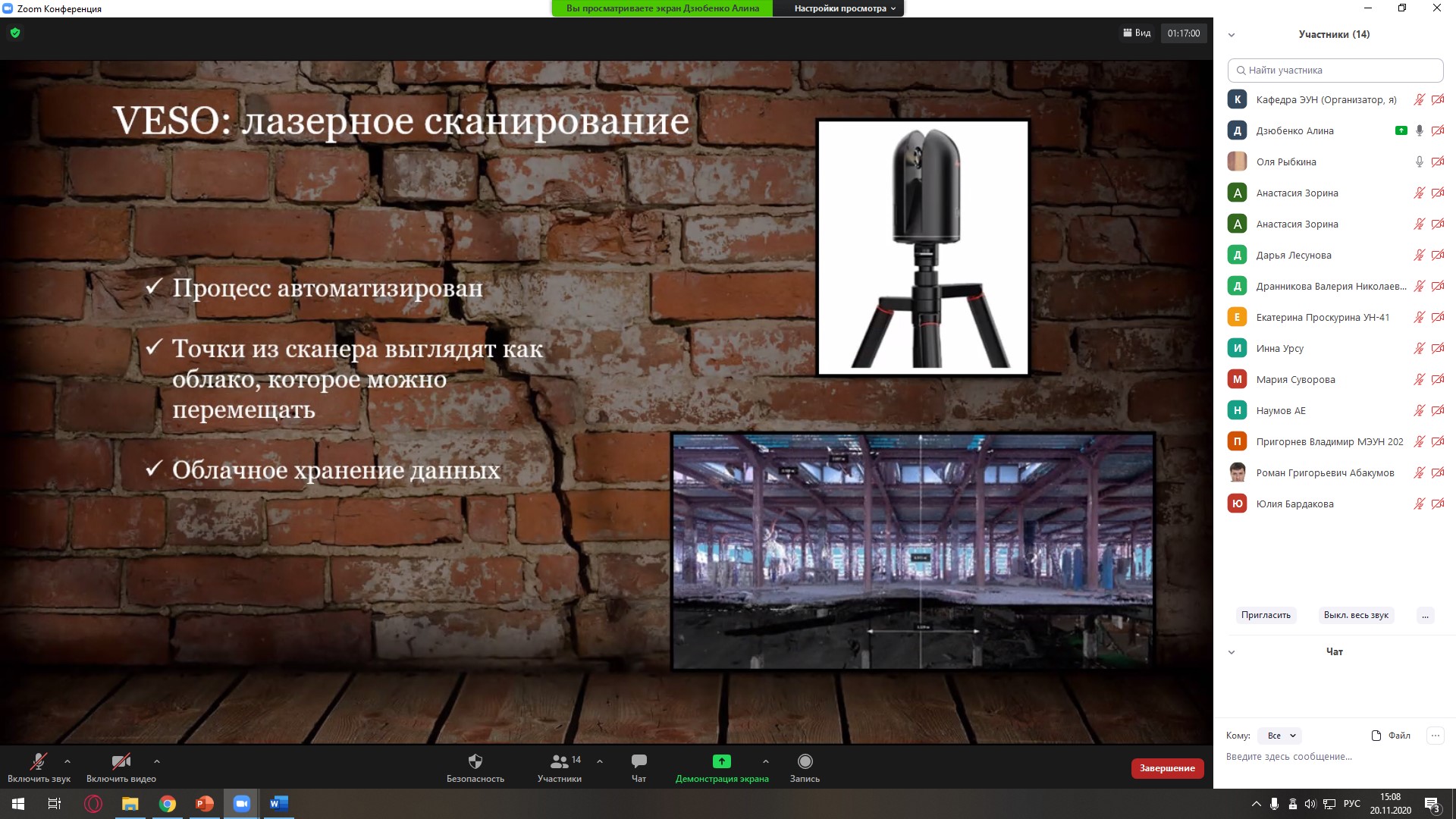Select participant Роман Григорьевич Абакумов
The image size is (1456, 819).
pyautogui.click(x=1335, y=472)
